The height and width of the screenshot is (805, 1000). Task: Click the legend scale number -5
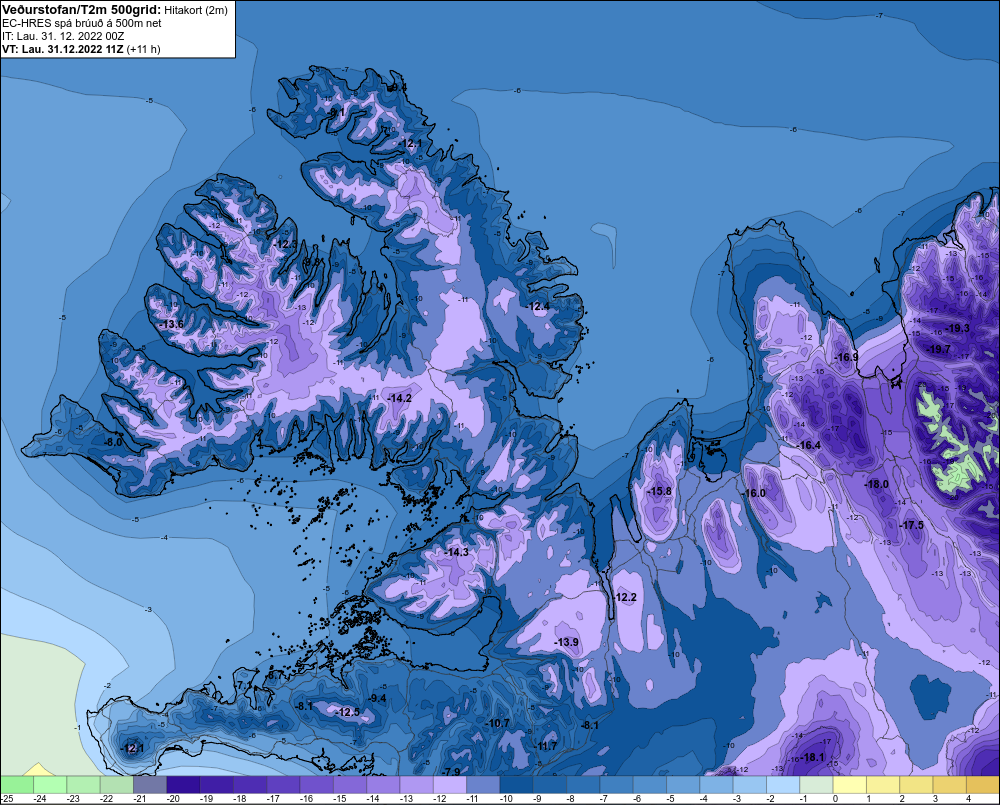pyautogui.click(x=670, y=799)
